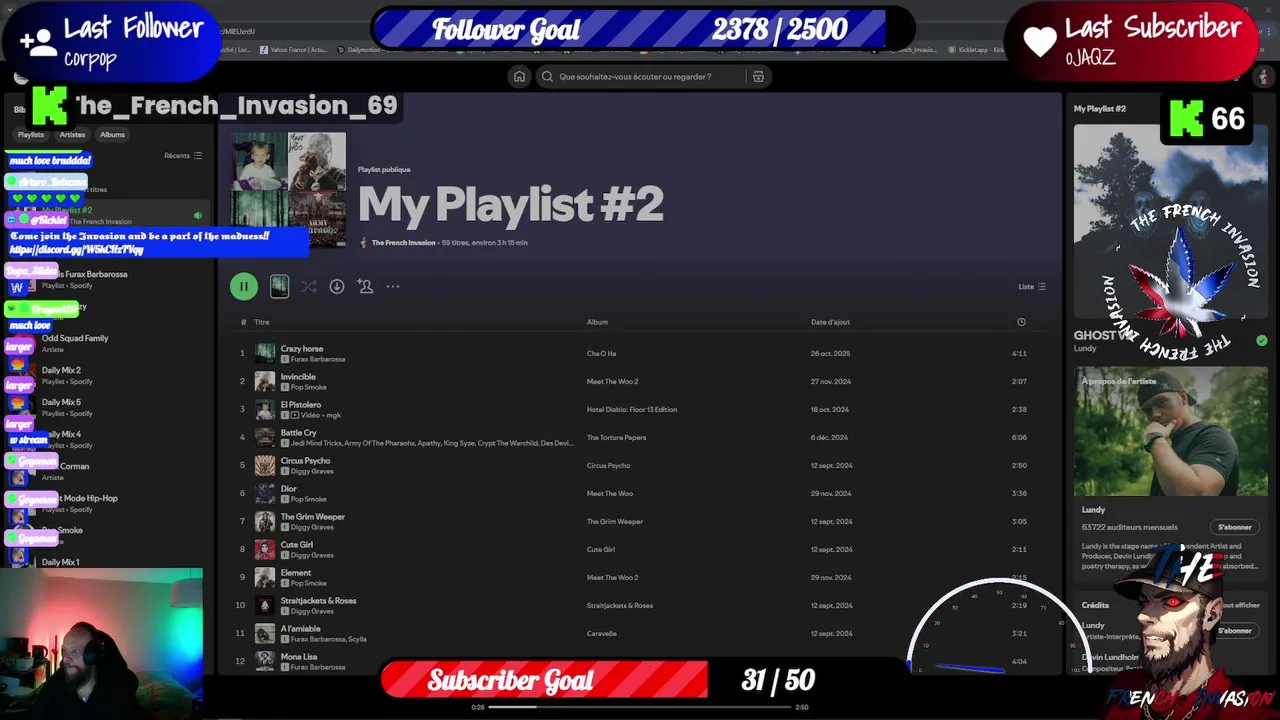This screenshot has height=720, width=1280.
Task: Click S'abonner to follow Lundy
Action: [1235, 527]
